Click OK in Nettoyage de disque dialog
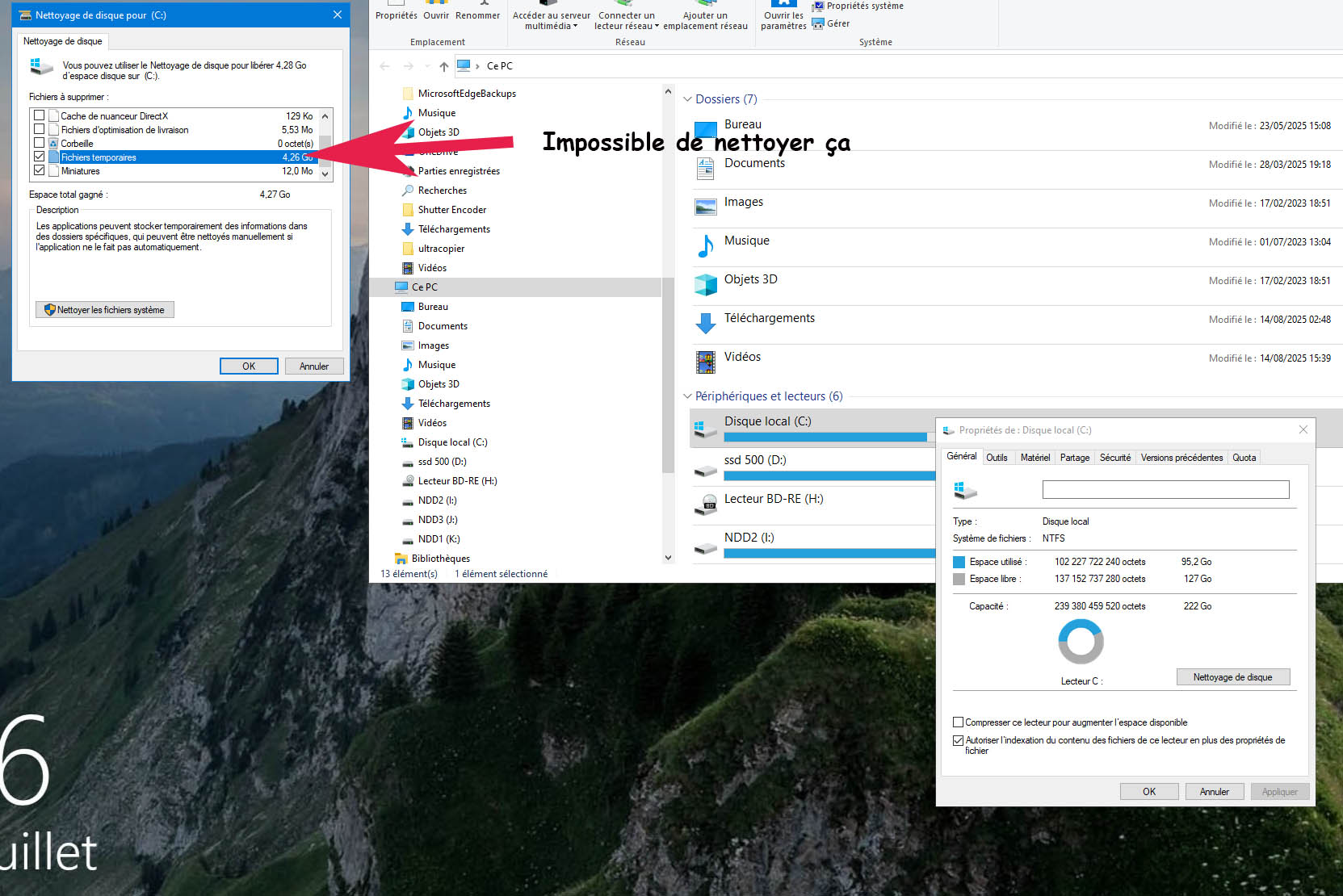Image resolution: width=1343 pixels, height=896 pixels. tap(249, 366)
